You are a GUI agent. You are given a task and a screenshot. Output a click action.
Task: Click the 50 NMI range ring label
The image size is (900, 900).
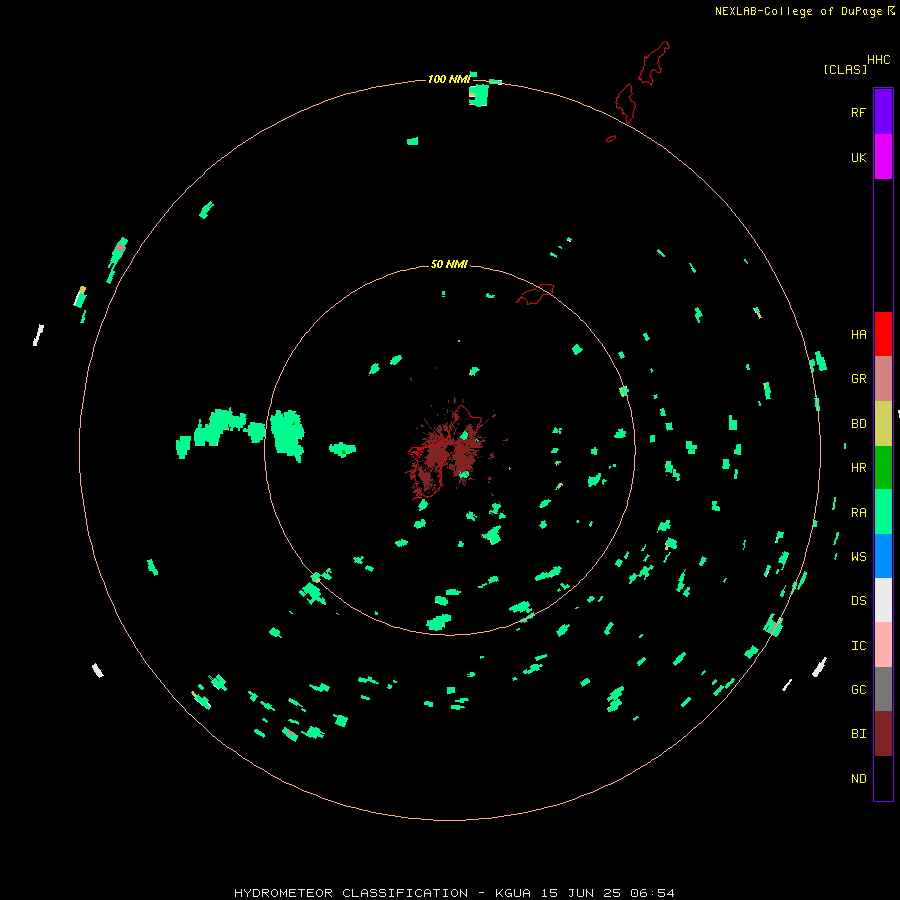(449, 264)
